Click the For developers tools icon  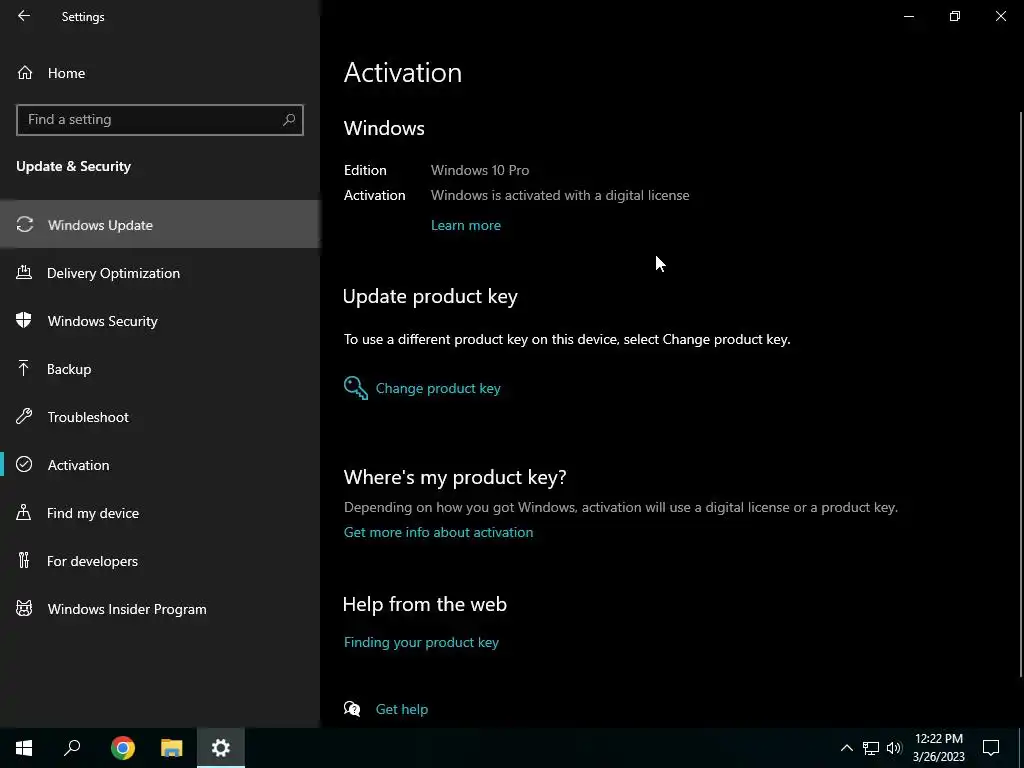click(24, 560)
